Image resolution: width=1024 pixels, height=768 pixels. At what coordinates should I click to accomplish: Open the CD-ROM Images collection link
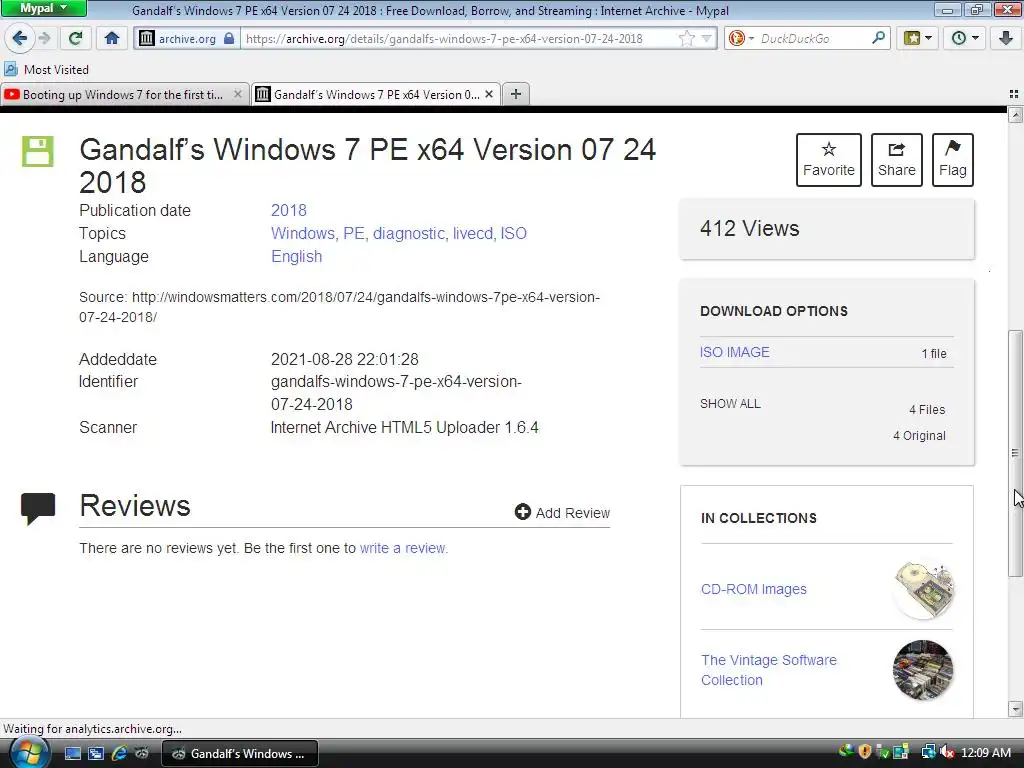coord(754,589)
